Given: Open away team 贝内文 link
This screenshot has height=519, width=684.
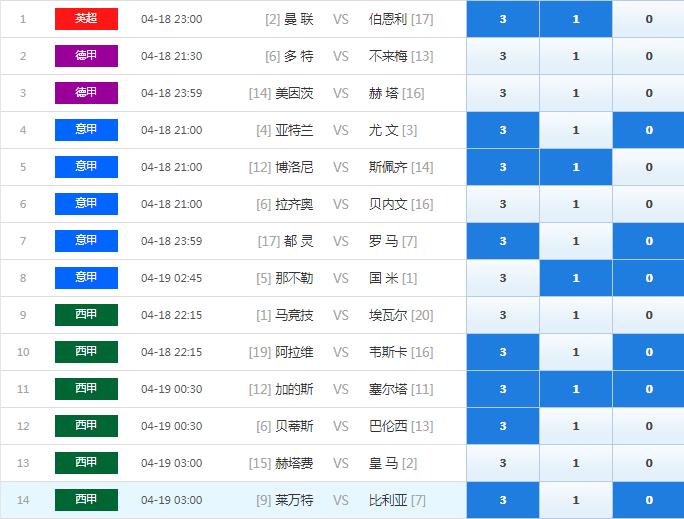Looking at the screenshot, I should point(388,204).
